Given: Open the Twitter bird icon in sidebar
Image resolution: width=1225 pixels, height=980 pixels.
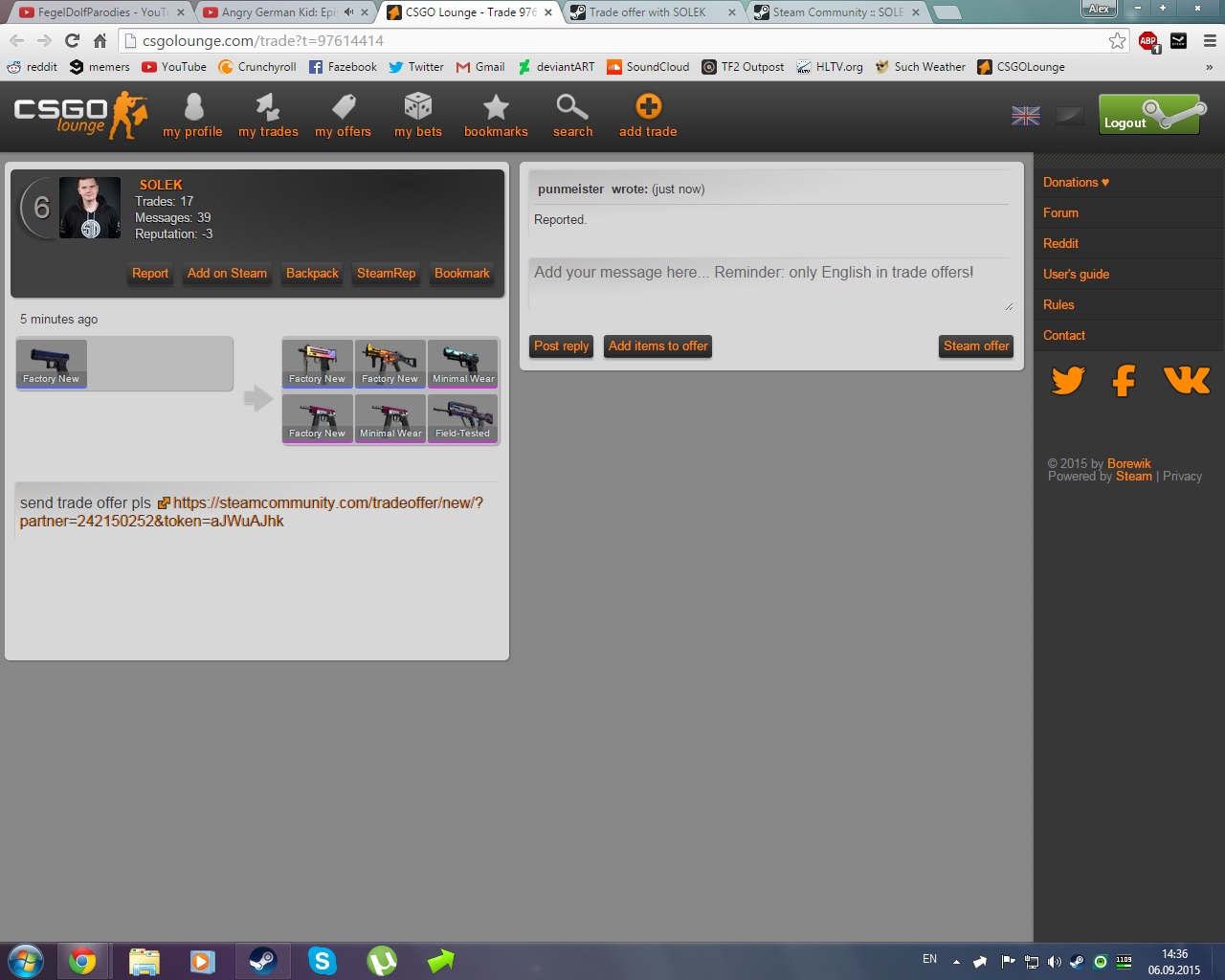Looking at the screenshot, I should [x=1068, y=381].
